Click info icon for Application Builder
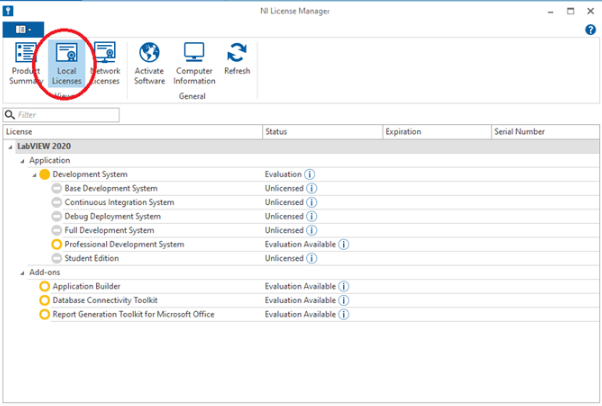 click(344, 287)
